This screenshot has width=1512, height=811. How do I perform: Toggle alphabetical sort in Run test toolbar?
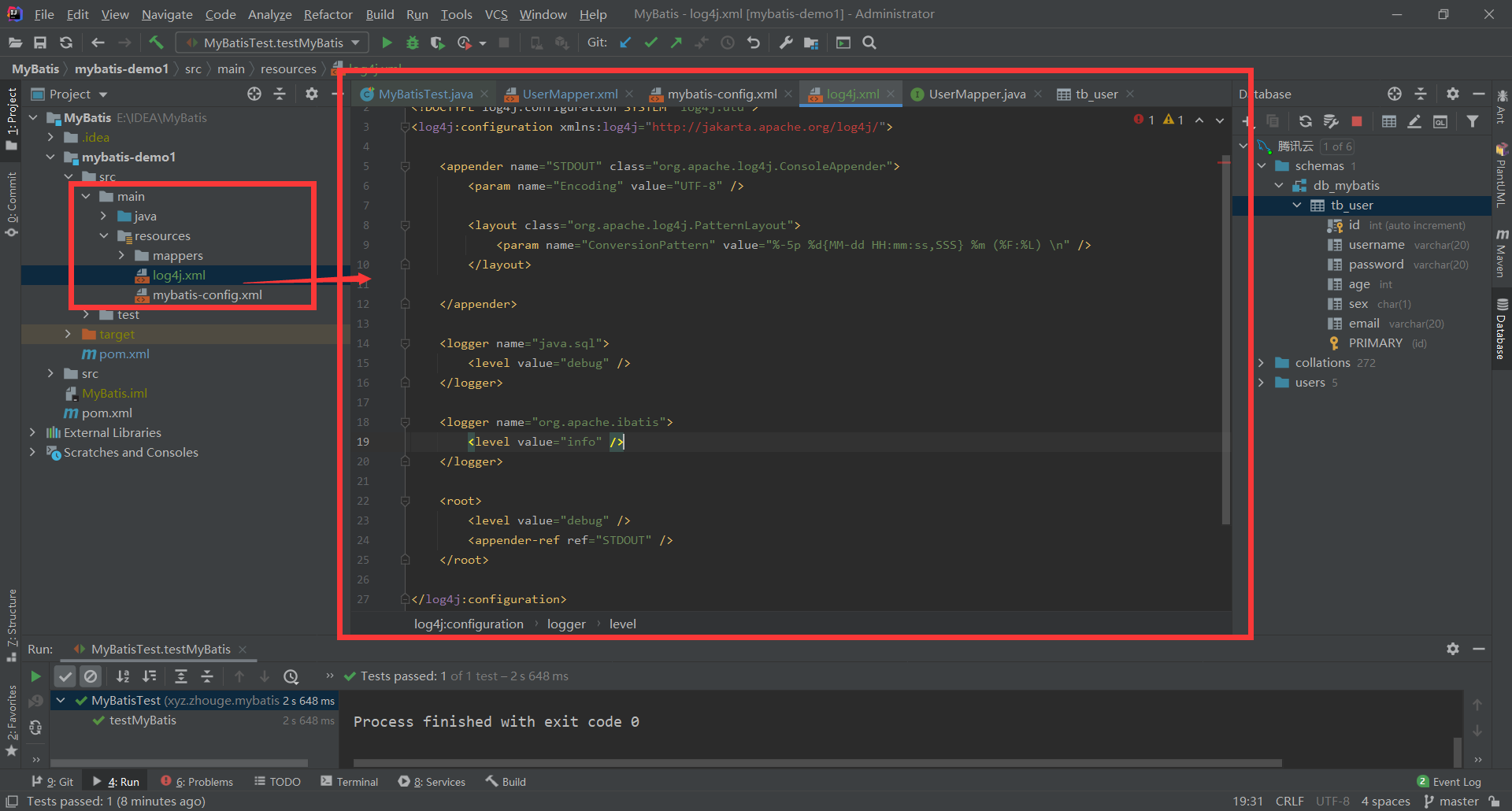point(123,676)
